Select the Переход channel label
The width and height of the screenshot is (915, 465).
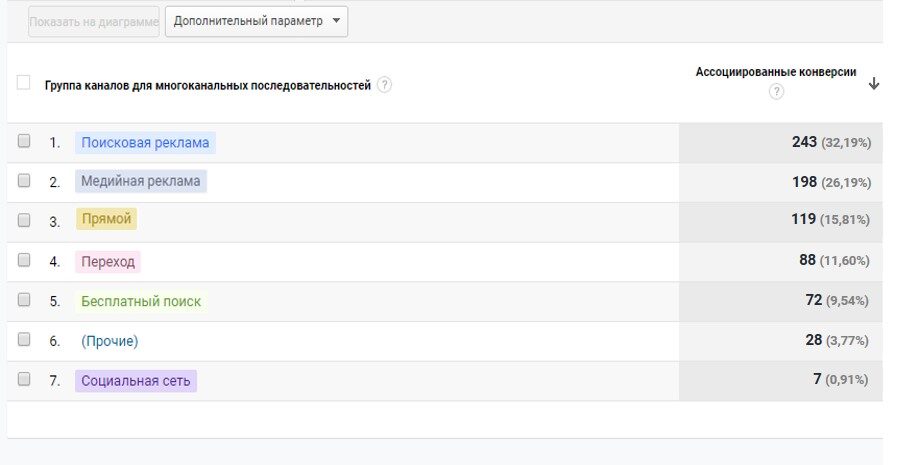(108, 262)
